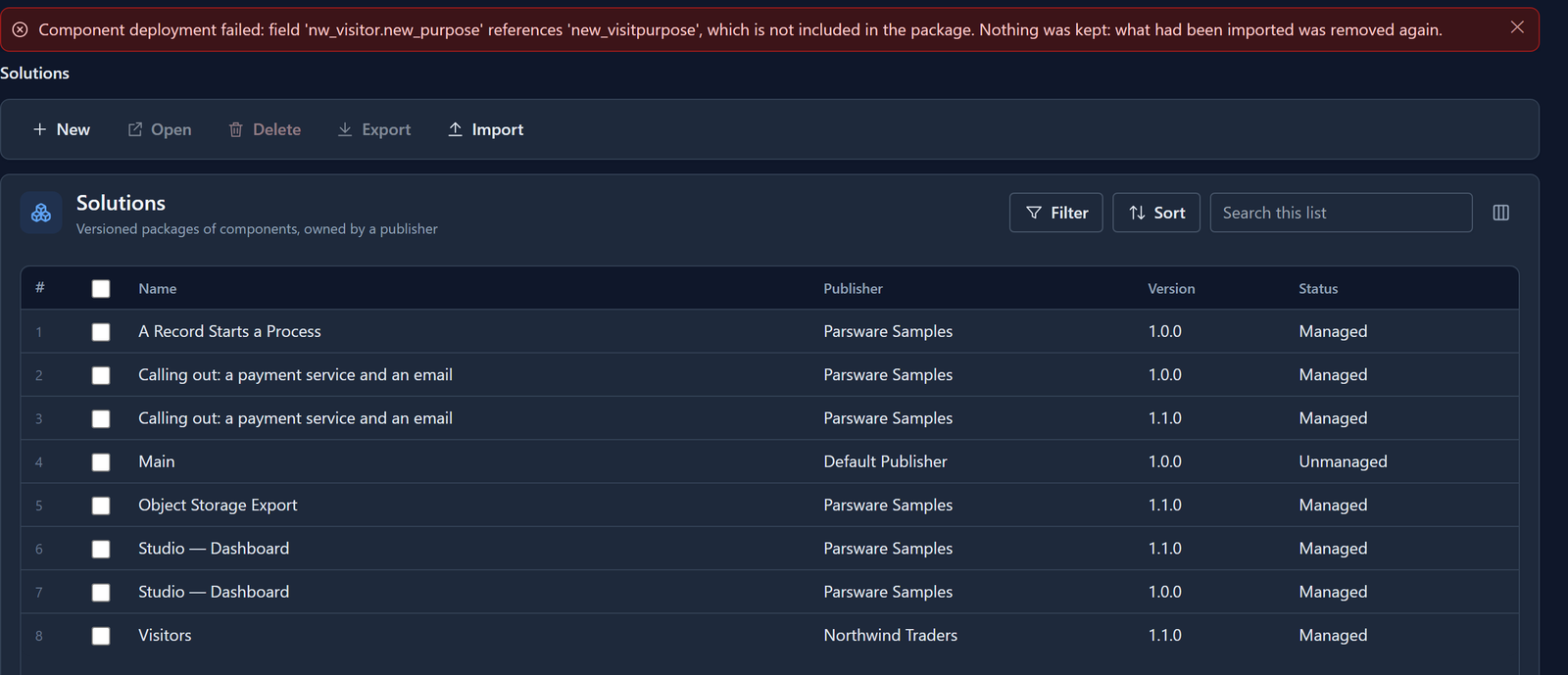
Task: Click Import in the toolbar
Action: (486, 129)
